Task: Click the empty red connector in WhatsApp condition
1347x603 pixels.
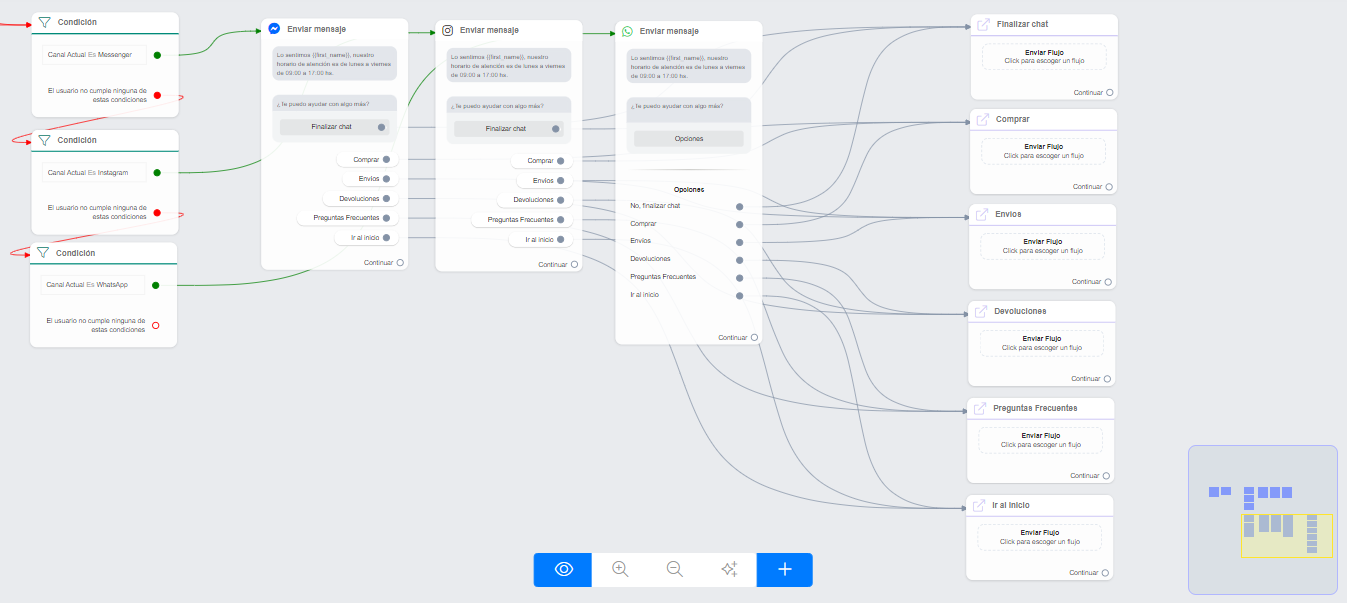Action: coord(156,325)
